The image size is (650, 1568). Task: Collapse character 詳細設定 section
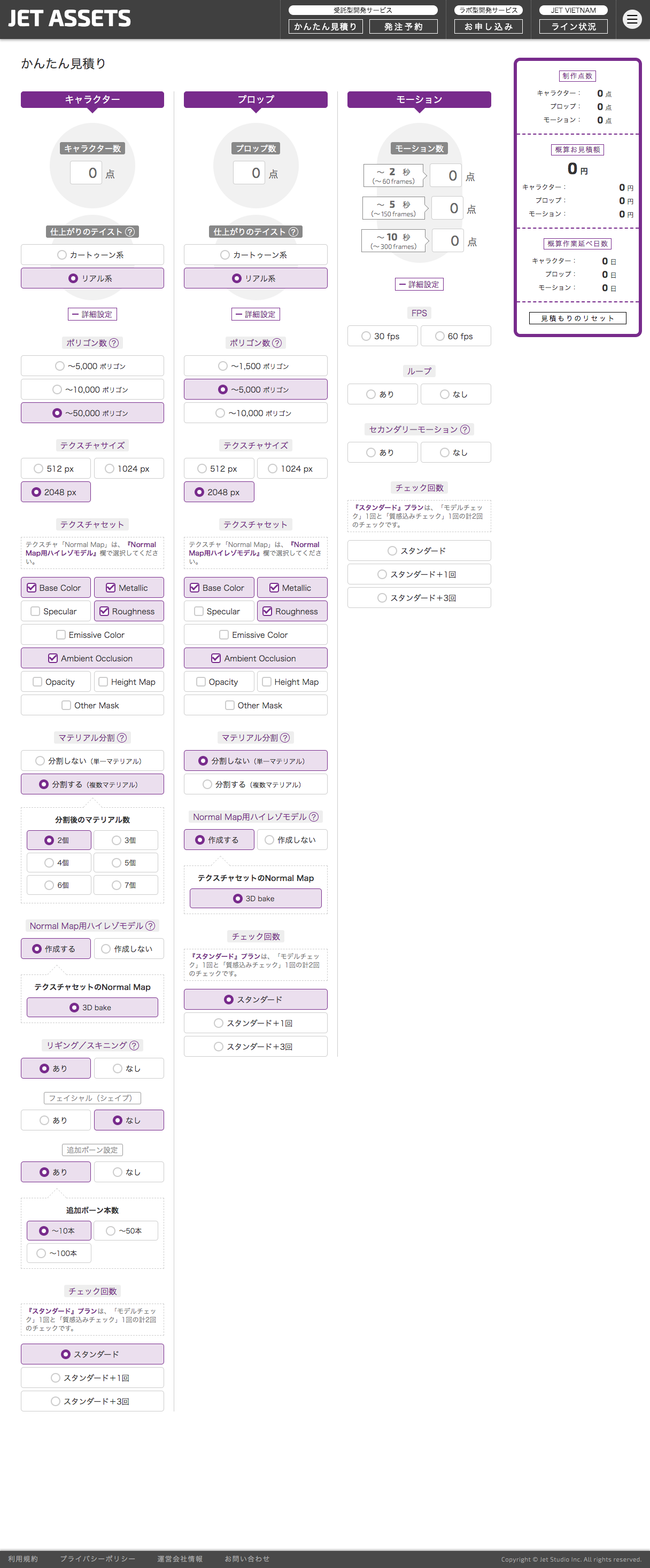(x=92, y=315)
